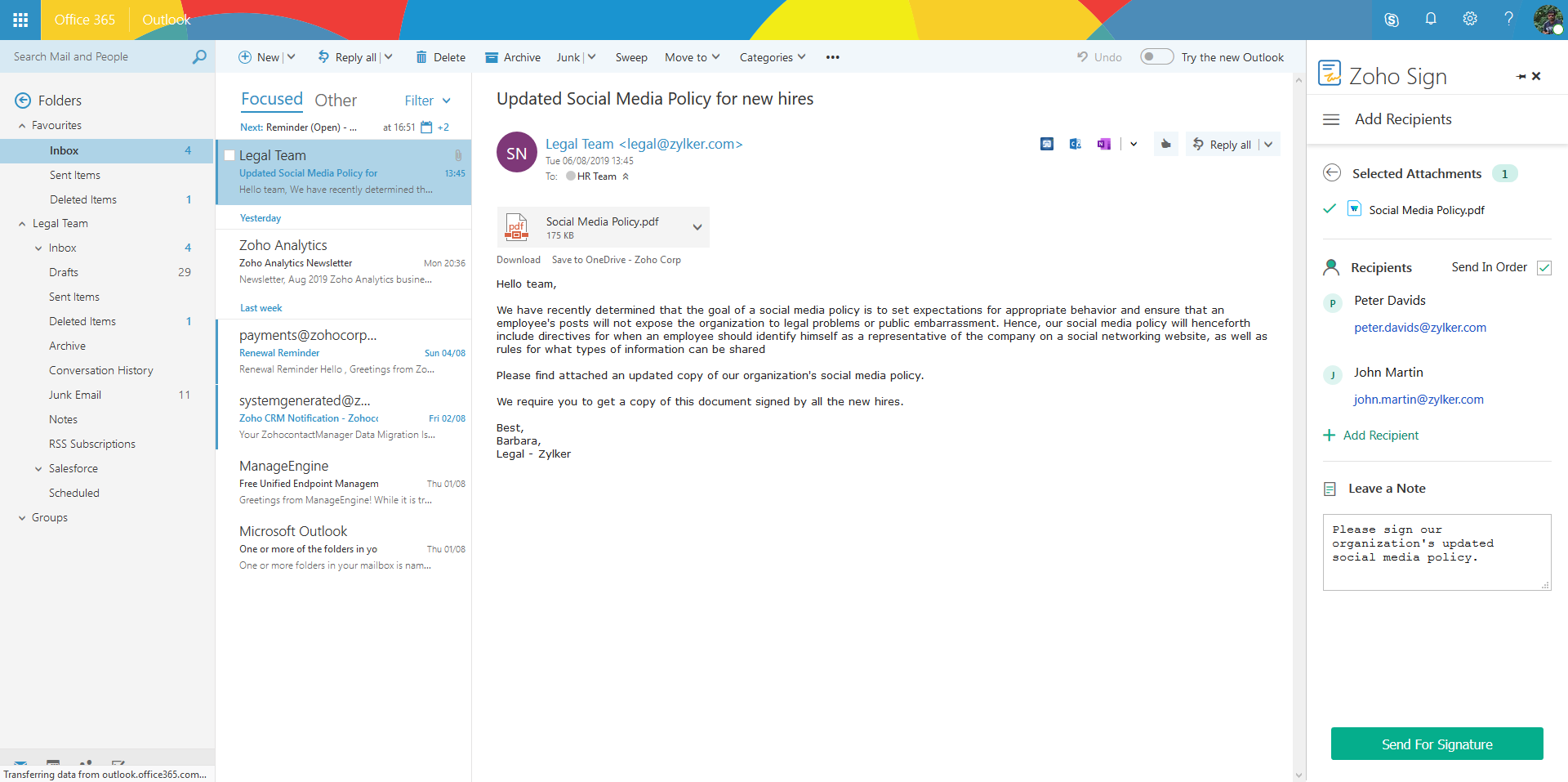1568x782 pixels.
Task: Pin the Zoho Sign pane
Action: click(x=1521, y=77)
